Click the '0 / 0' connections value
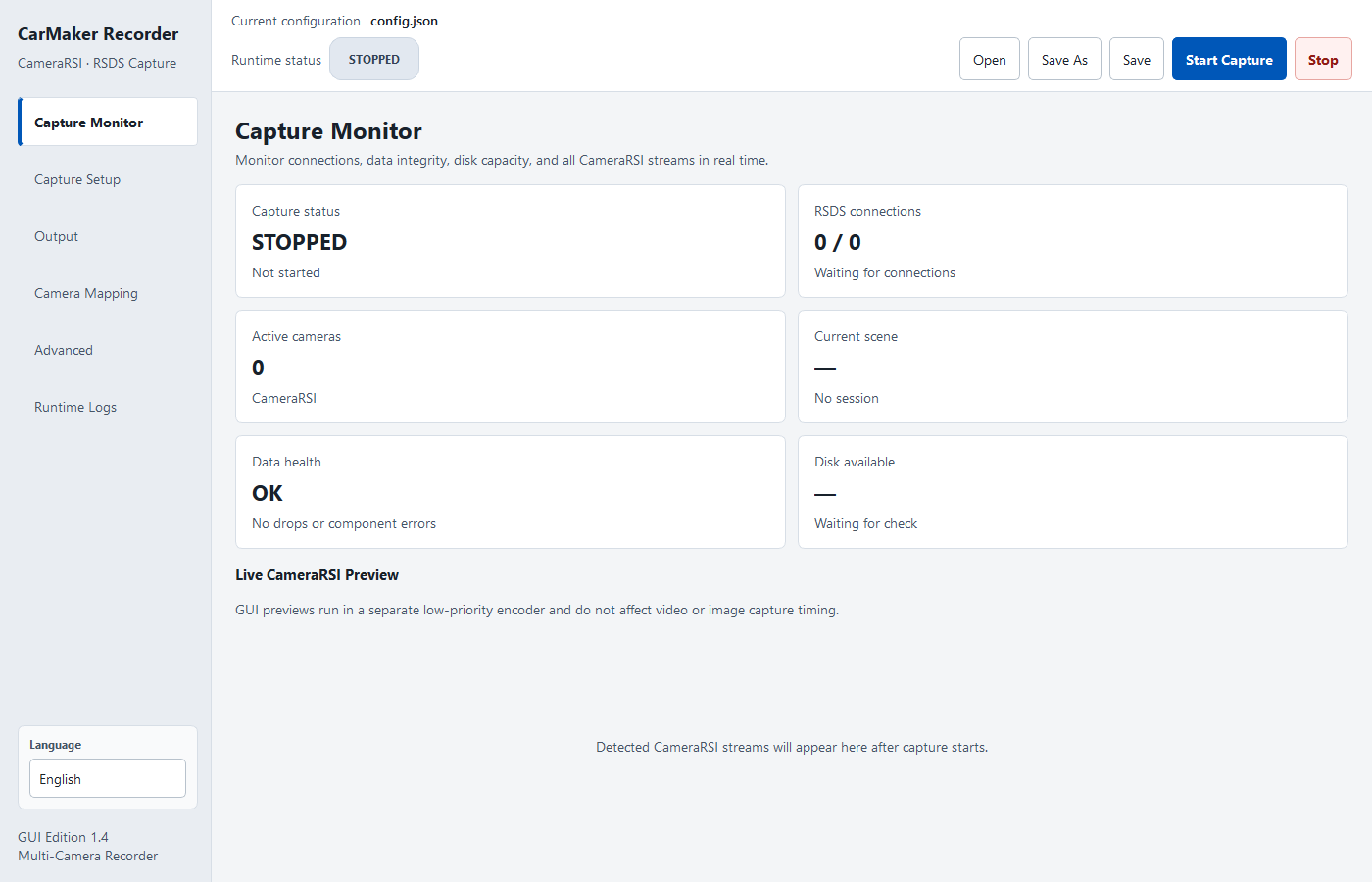 point(838,242)
